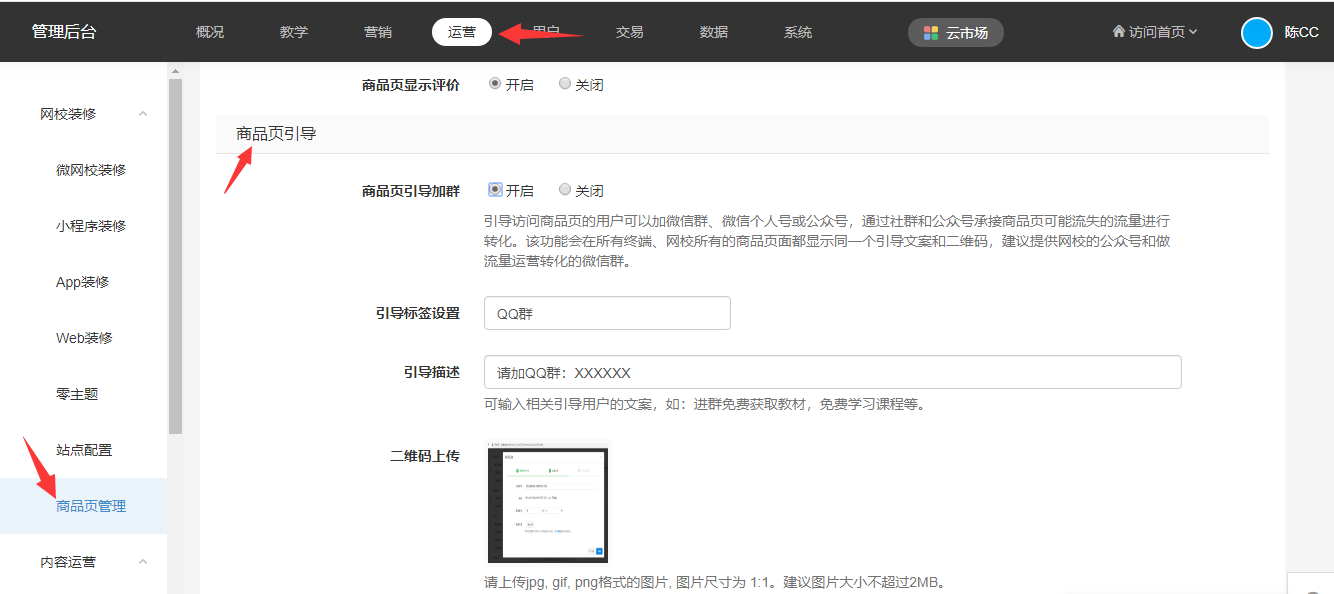Collapse the 网校装修 sidebar section

coord(143,114)
